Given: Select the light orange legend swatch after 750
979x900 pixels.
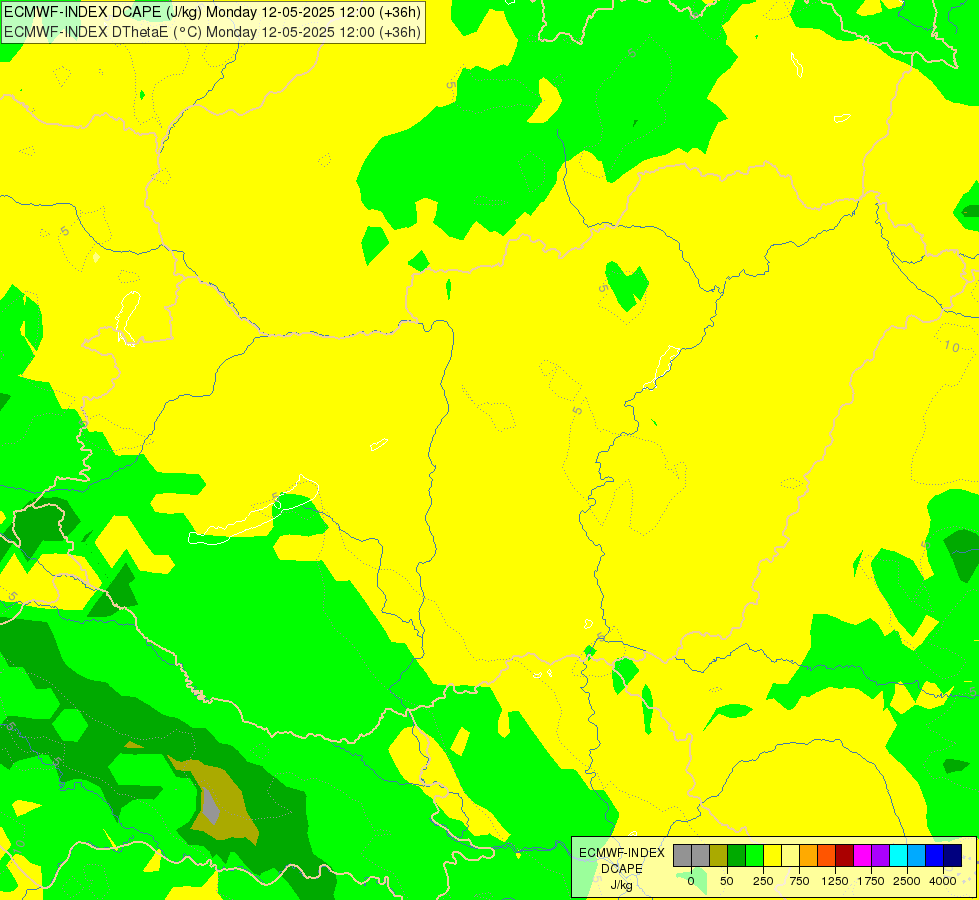Looking at the screenshot, I should click(x=809, y=856).
